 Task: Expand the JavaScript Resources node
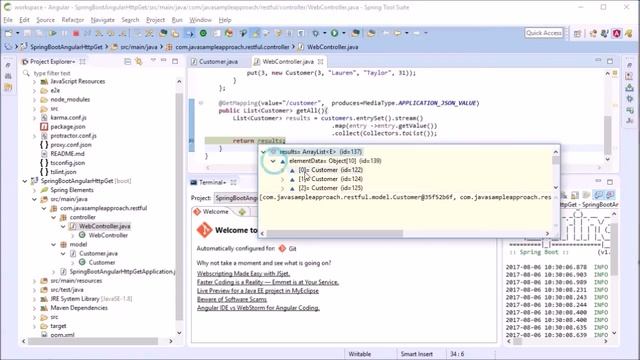click(x=34, y=82)
